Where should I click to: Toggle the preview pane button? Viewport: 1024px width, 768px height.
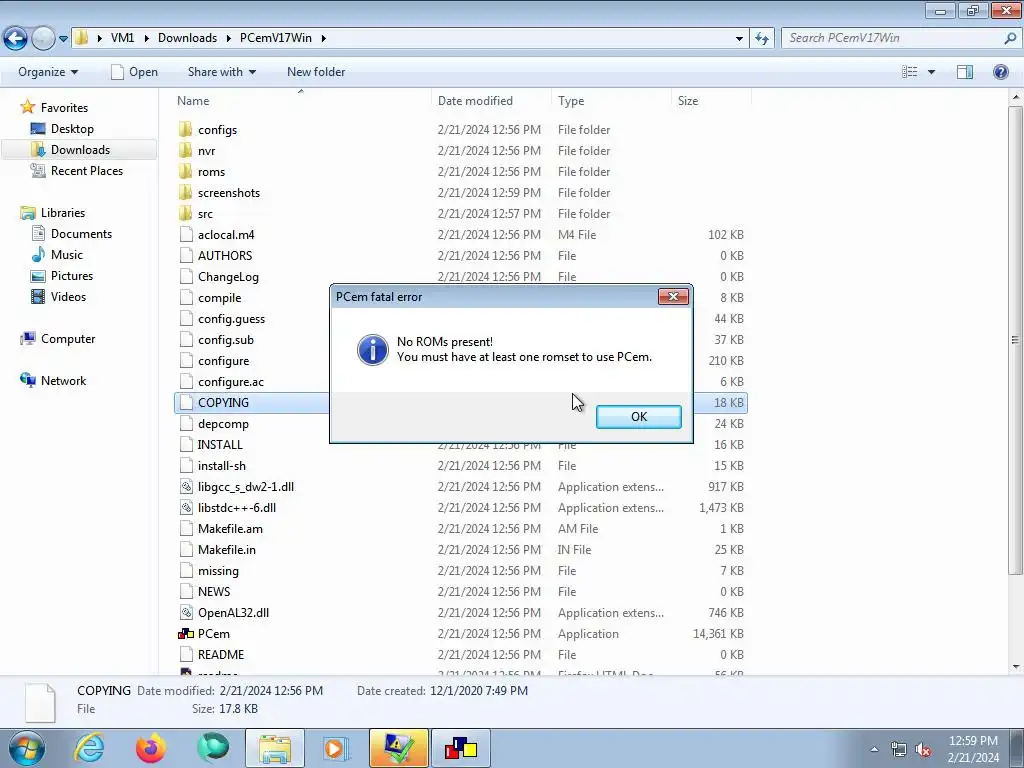(x=965, y=72)
